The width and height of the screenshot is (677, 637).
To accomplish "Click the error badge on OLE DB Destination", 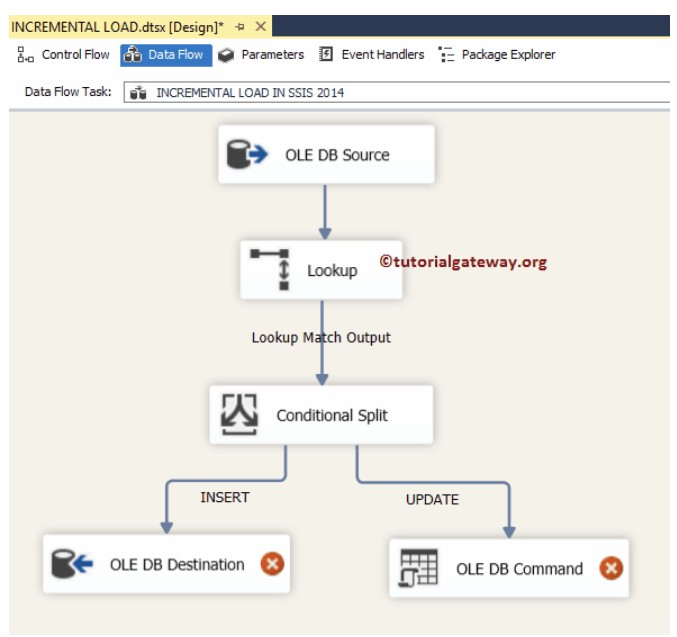I will tap(272, 564).
